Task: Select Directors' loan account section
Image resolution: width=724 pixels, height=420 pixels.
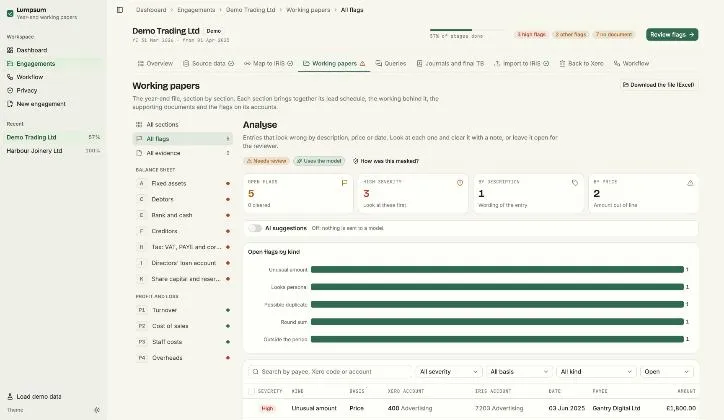Action: tap(183, 263)
